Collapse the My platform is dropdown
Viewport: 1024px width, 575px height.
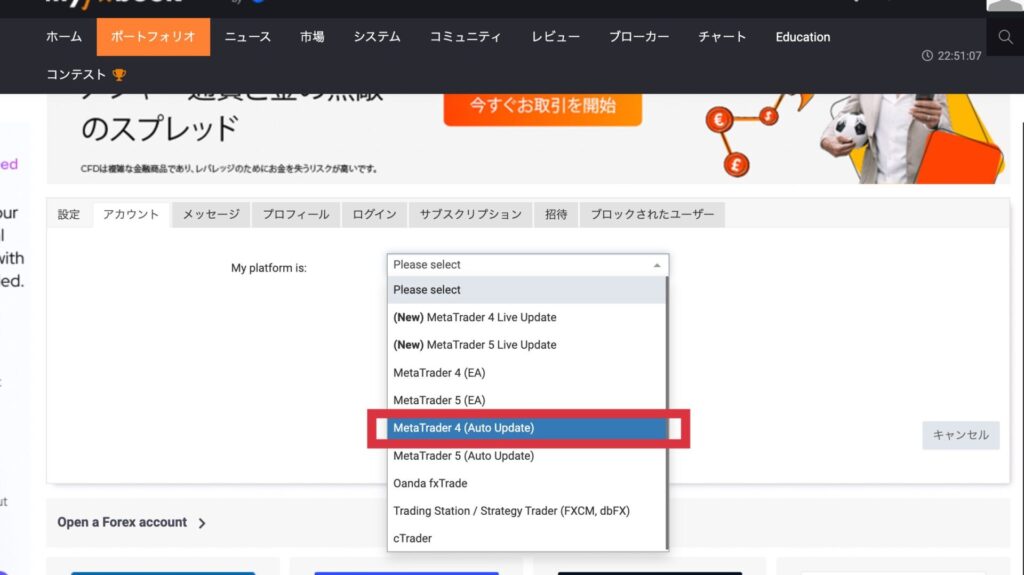point(528,265)
